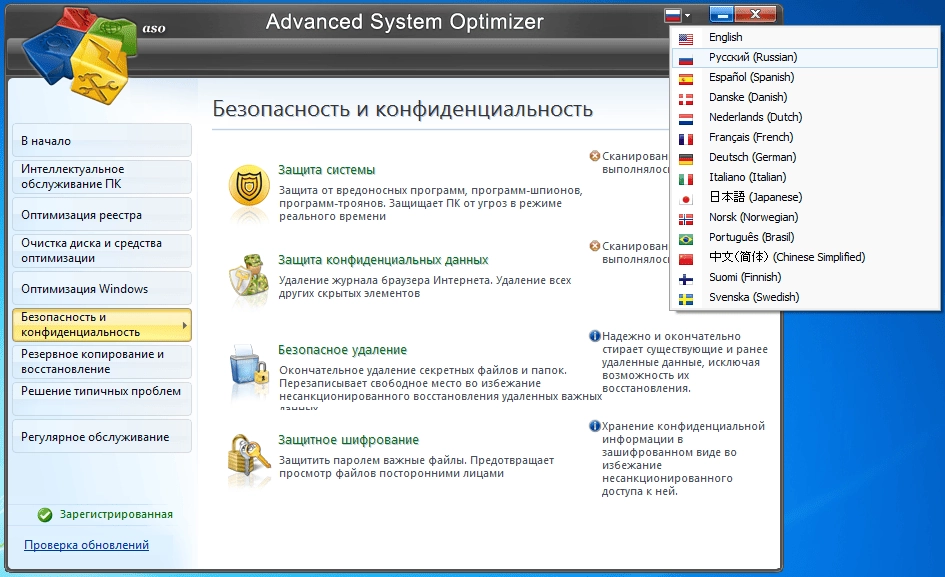Viewport: 945px width, 577px height.
Task: Open the language flag dropdown in title bar
Action: [x=677, y=14]
